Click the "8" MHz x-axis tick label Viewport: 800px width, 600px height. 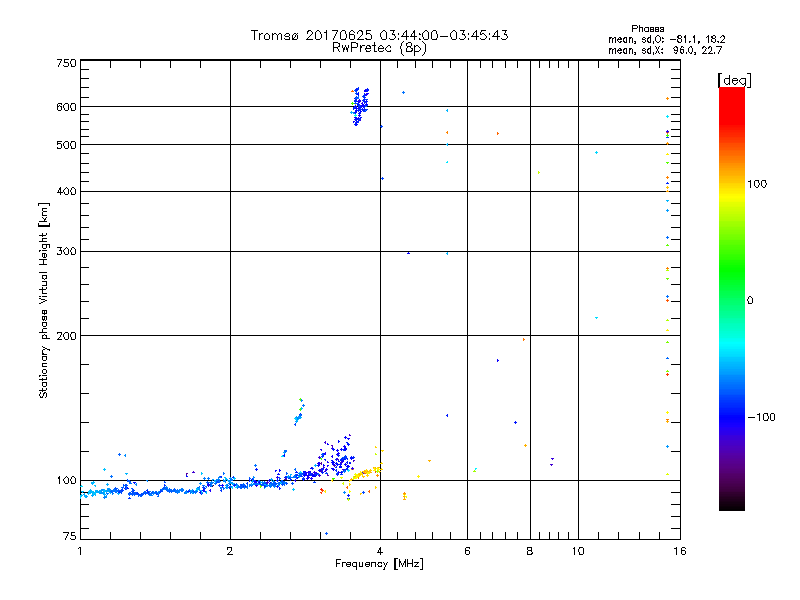(530, 551)
